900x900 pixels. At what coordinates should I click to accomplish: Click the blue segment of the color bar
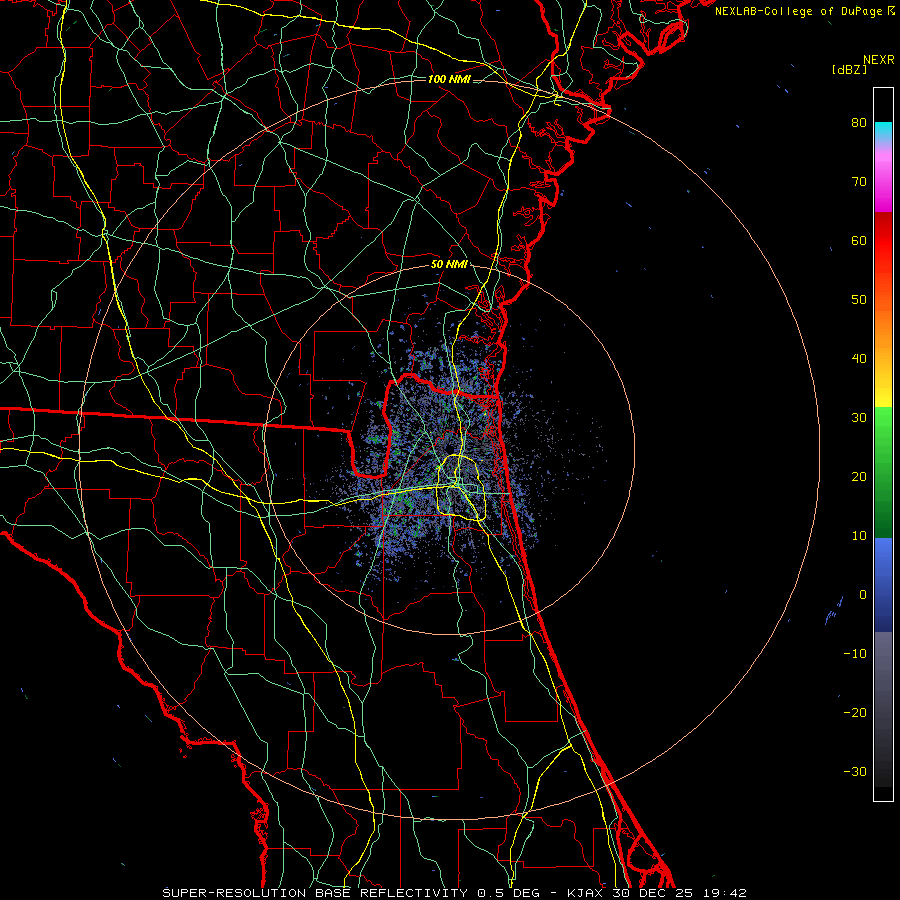pos(883,585)
